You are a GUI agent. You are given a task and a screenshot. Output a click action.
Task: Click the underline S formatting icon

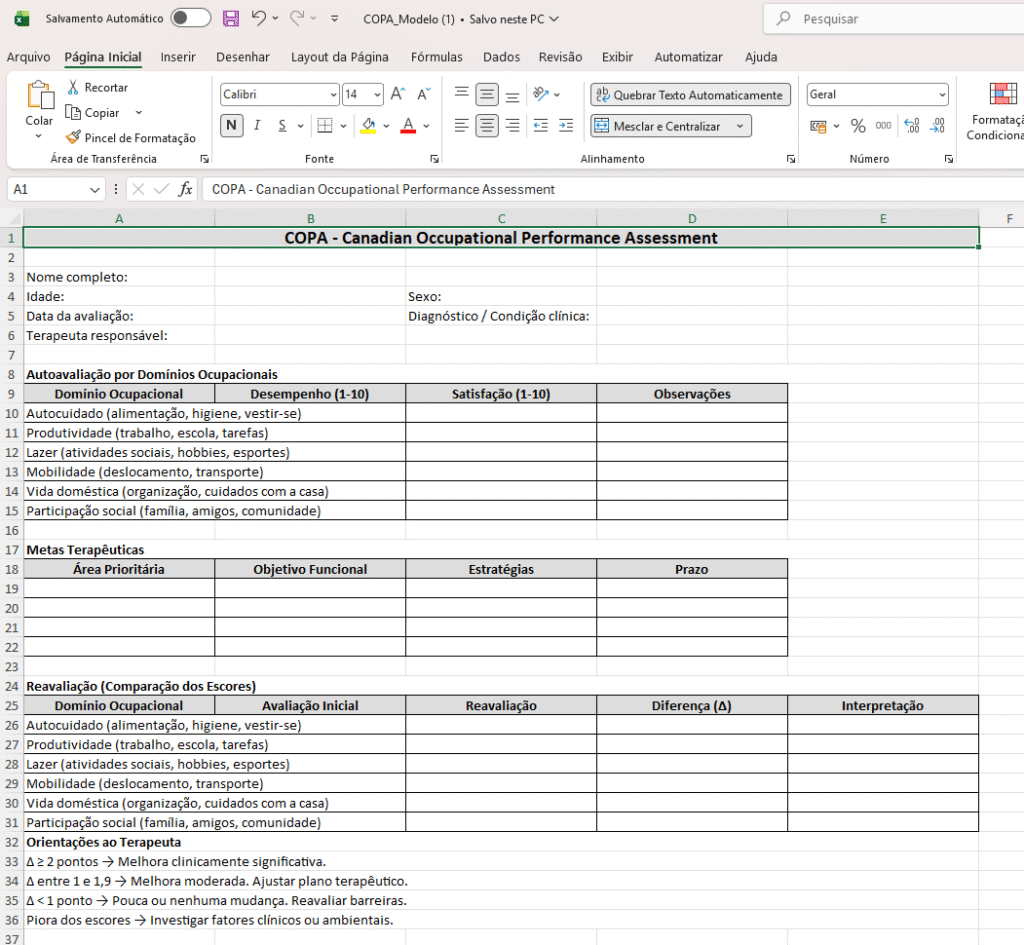[x=282, y=125]
